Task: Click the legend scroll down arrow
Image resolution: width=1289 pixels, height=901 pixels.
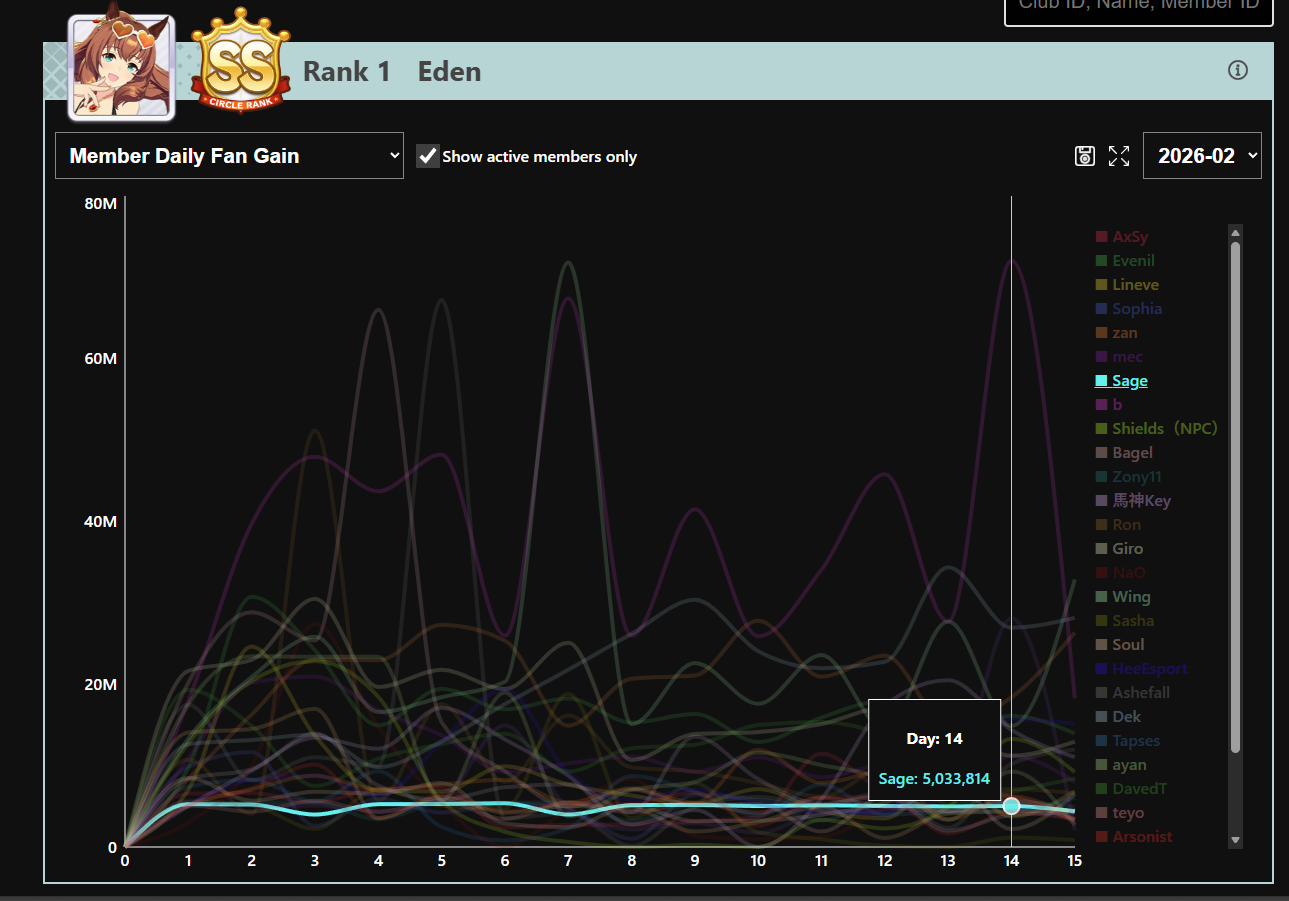Action: point(1235,840)
